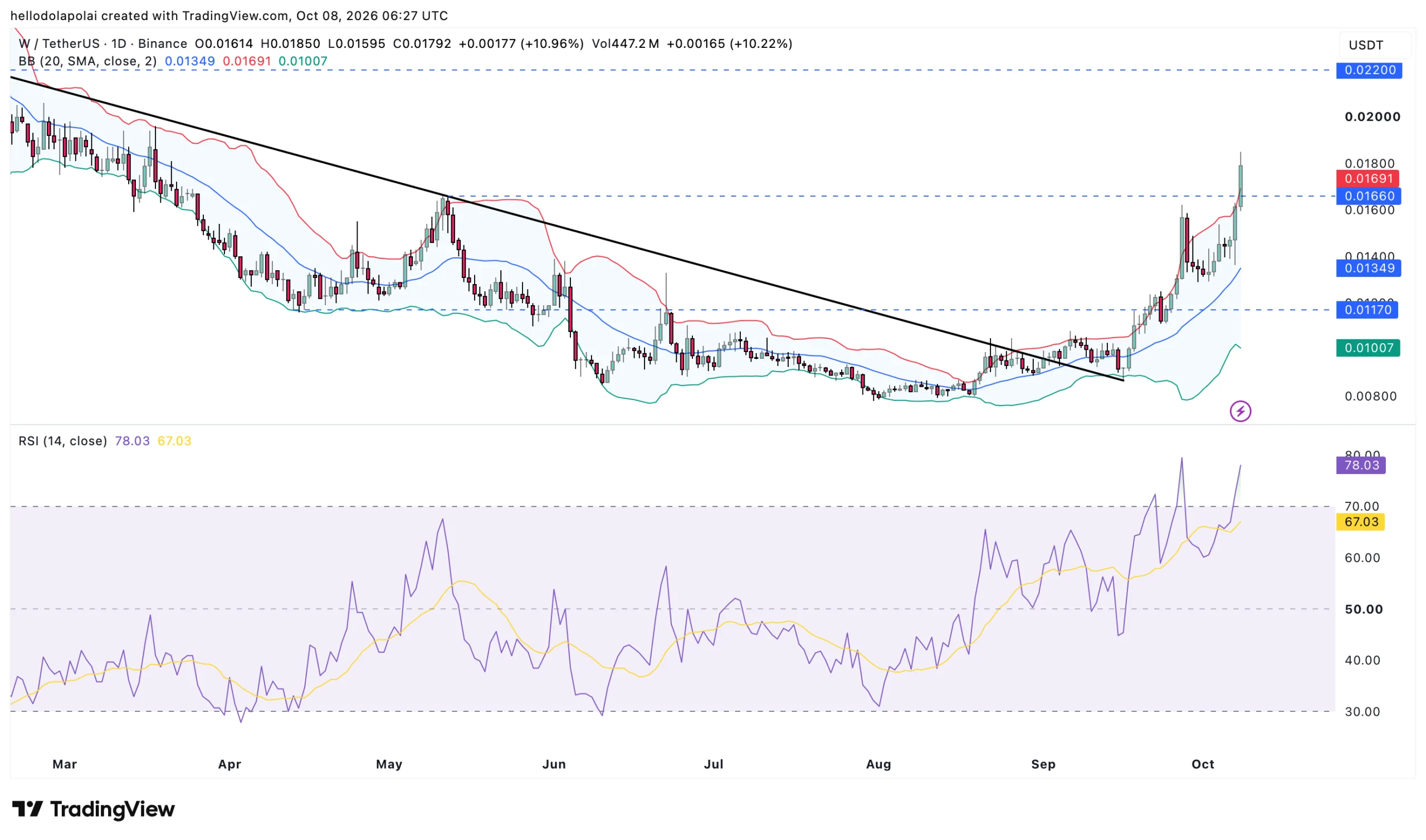Click the Jul label on time axis
1426x840 pixels.
[714, 764]
